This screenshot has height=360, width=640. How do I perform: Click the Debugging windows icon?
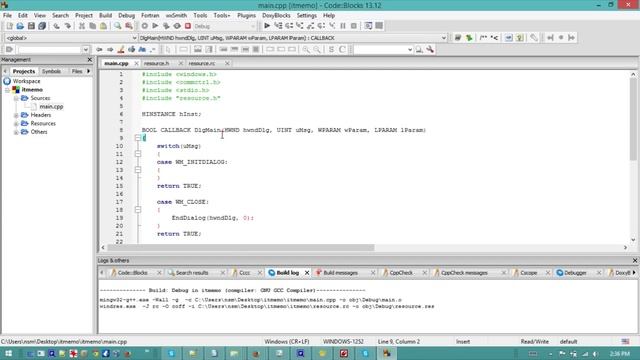368,26
